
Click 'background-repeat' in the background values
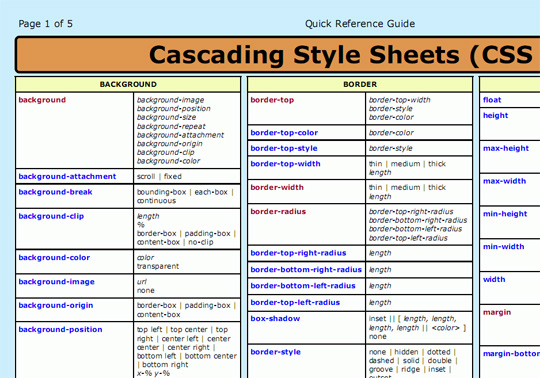coord(171,126)
